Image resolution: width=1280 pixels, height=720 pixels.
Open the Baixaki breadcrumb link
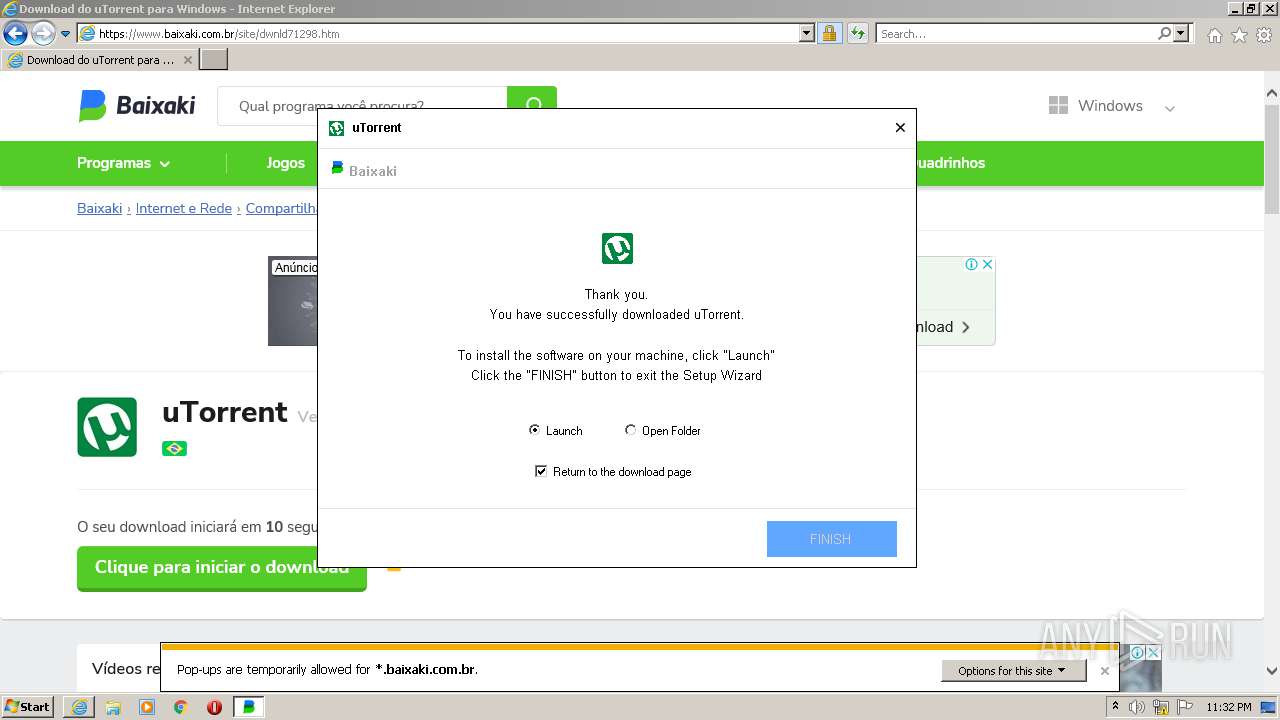[99, 208]
